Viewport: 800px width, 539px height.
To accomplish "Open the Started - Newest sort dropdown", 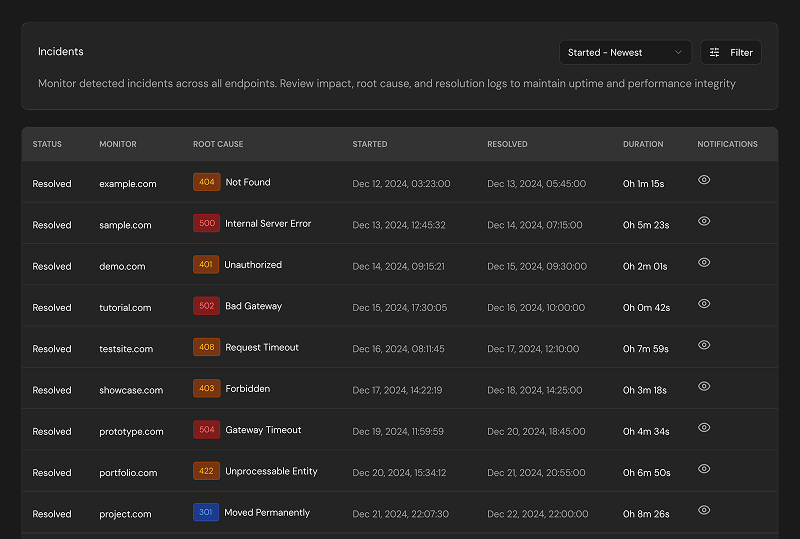I will pyautogui.click(x=625, y=53).
